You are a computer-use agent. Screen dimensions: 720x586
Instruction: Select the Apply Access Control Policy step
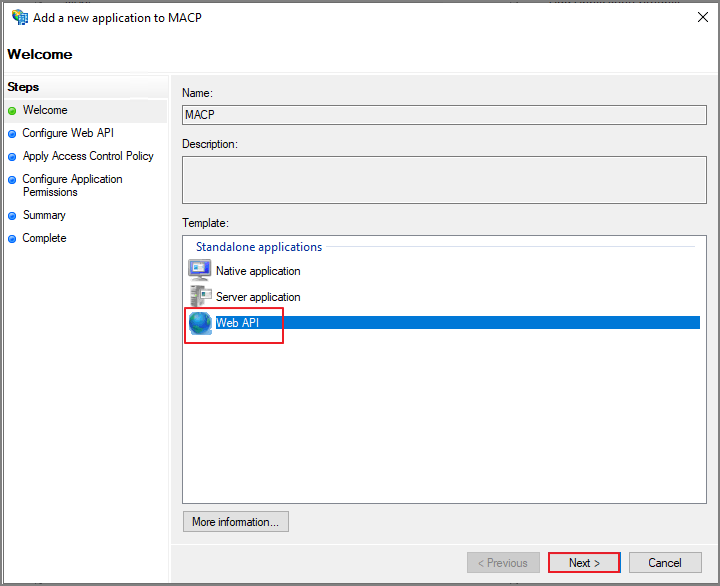point(88,156)
